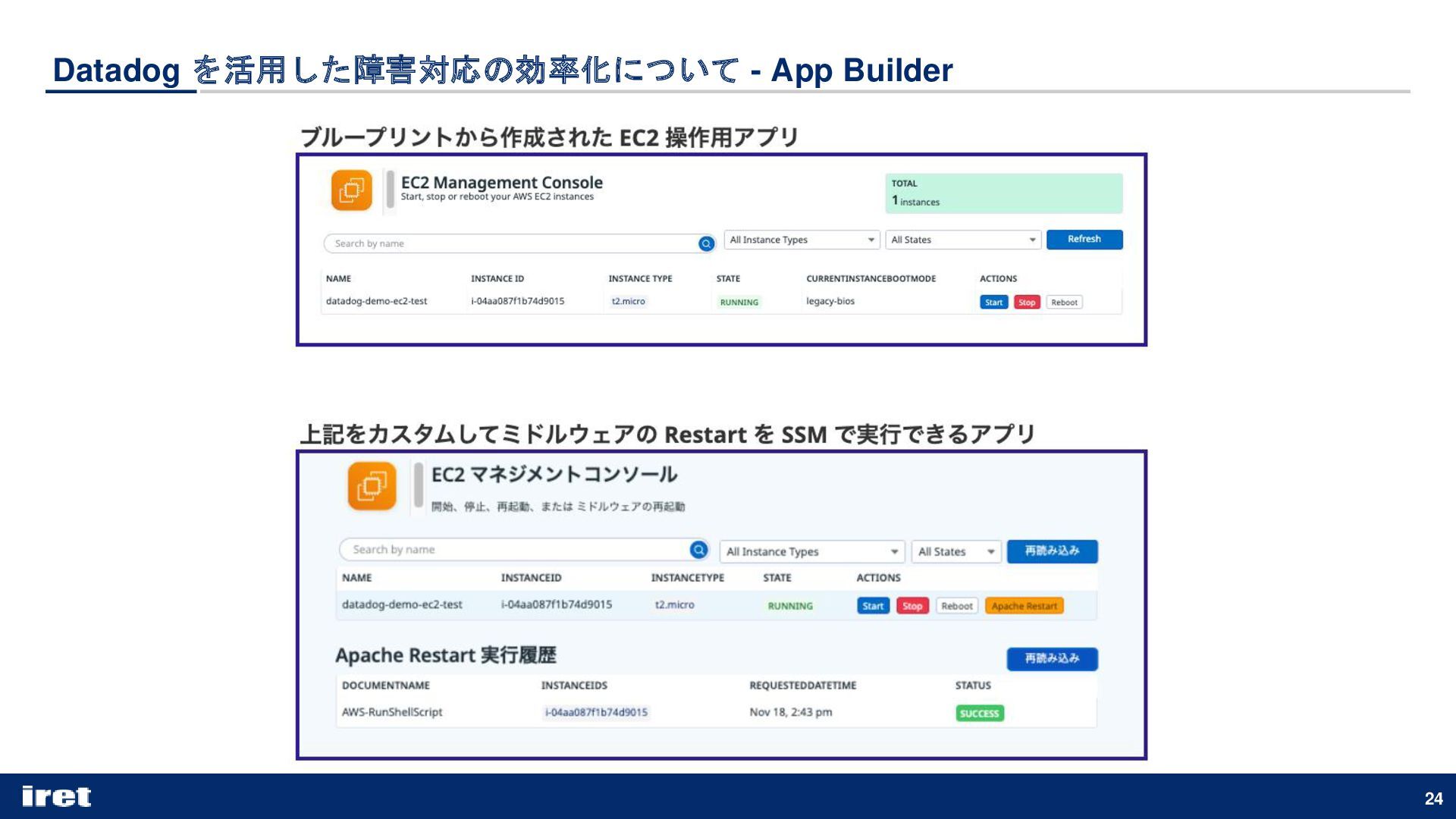Click the search magnifier in the upper console
This screenshot has width=1456, height=819.
pos(706,243)
